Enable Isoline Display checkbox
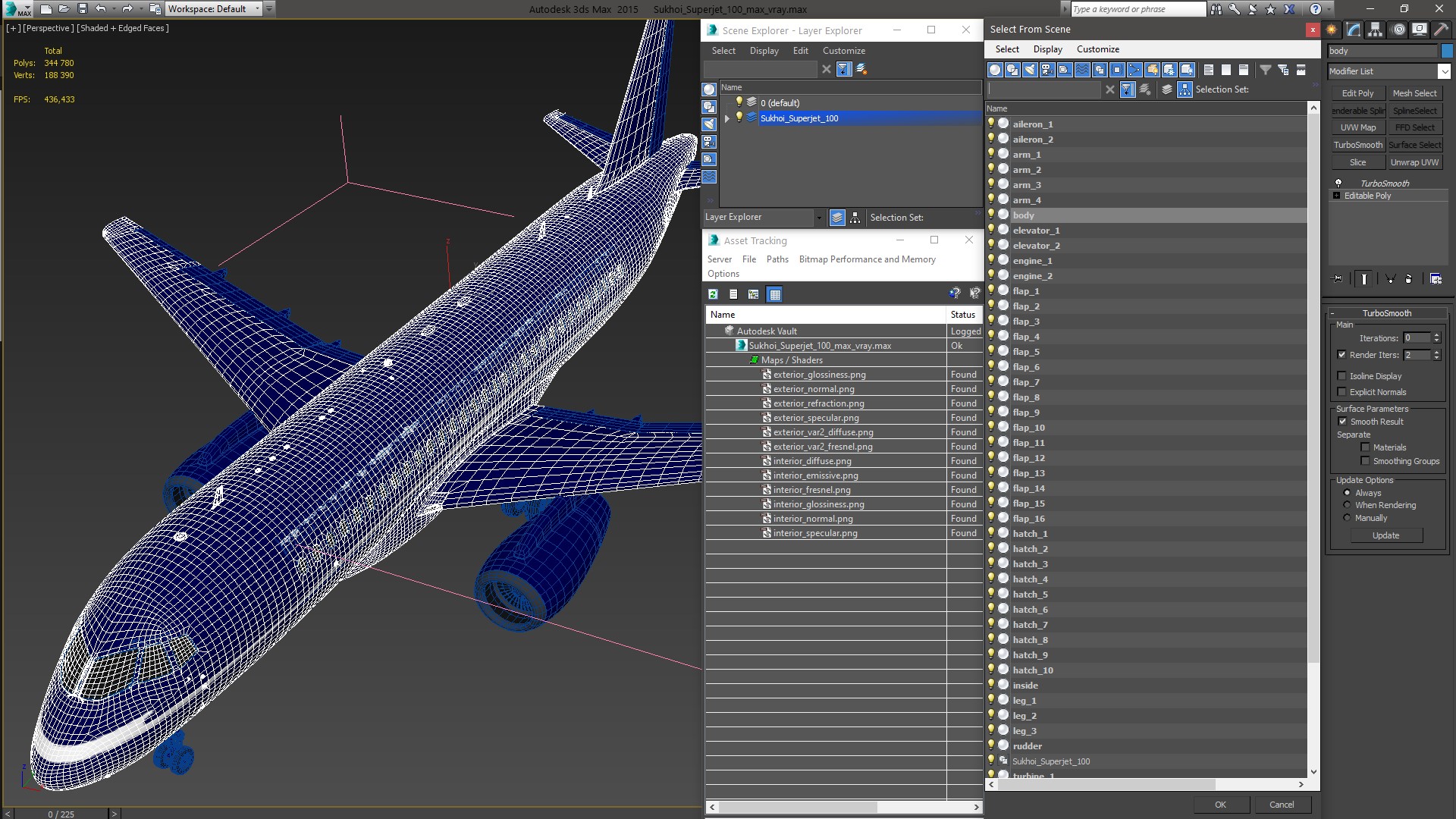The image size is (1456, 819). (x=1341, y=375)
